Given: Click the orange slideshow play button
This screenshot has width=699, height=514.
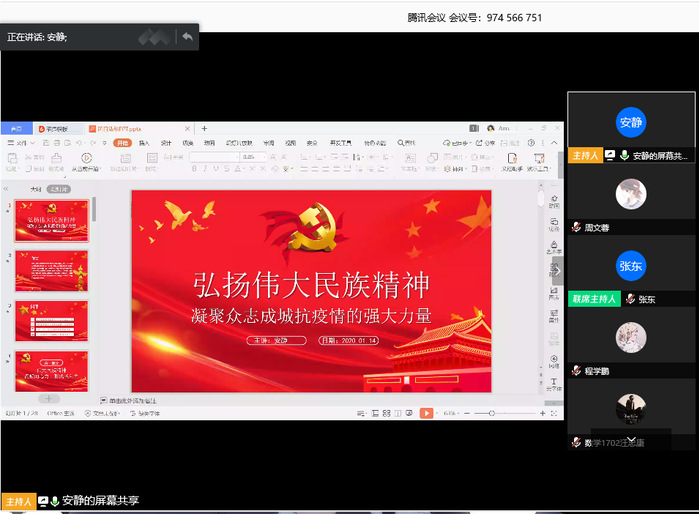Looking at the screenshot, I should [426, 413].
